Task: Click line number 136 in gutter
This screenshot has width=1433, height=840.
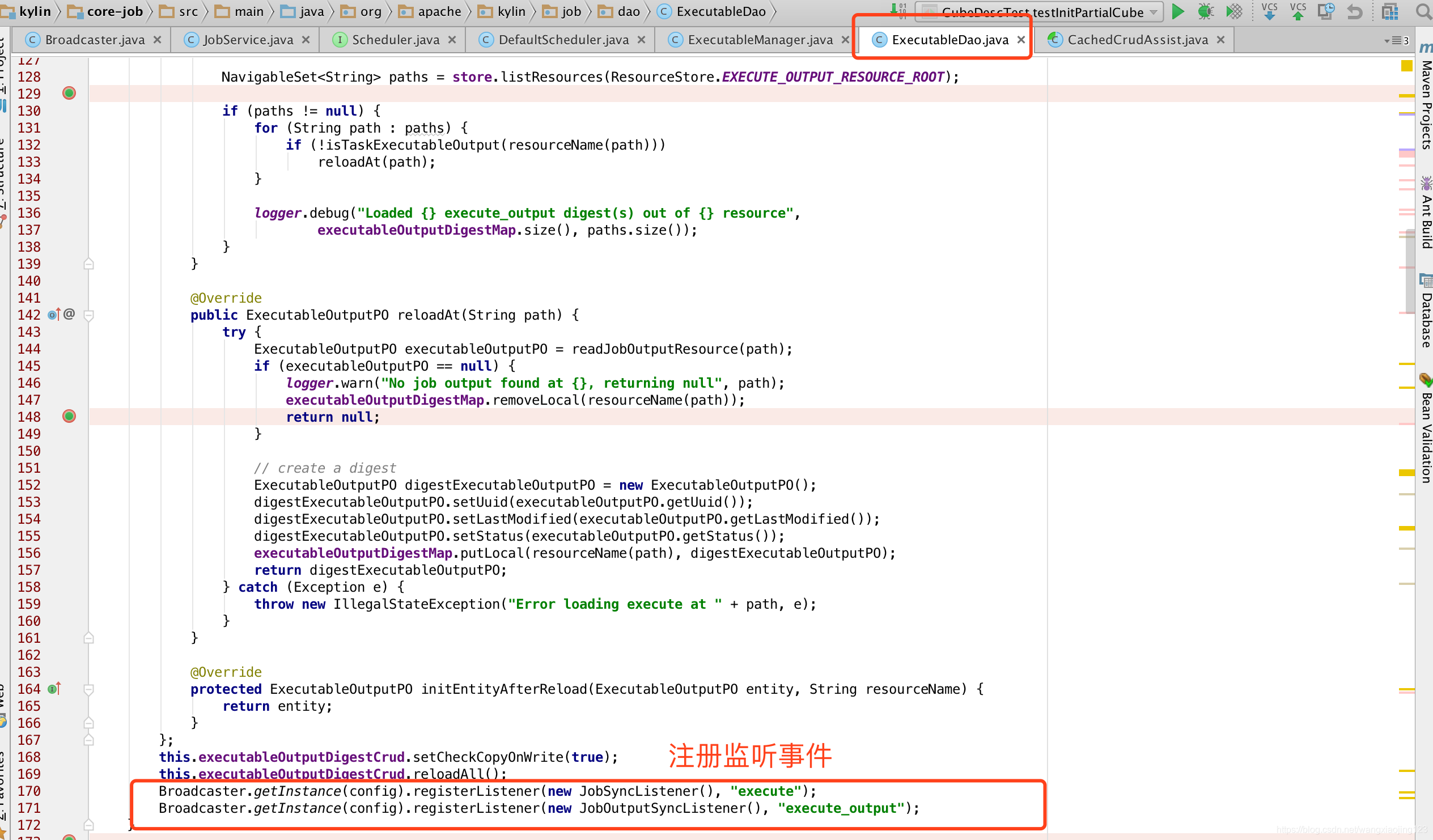Action: [x=29, y=213]
